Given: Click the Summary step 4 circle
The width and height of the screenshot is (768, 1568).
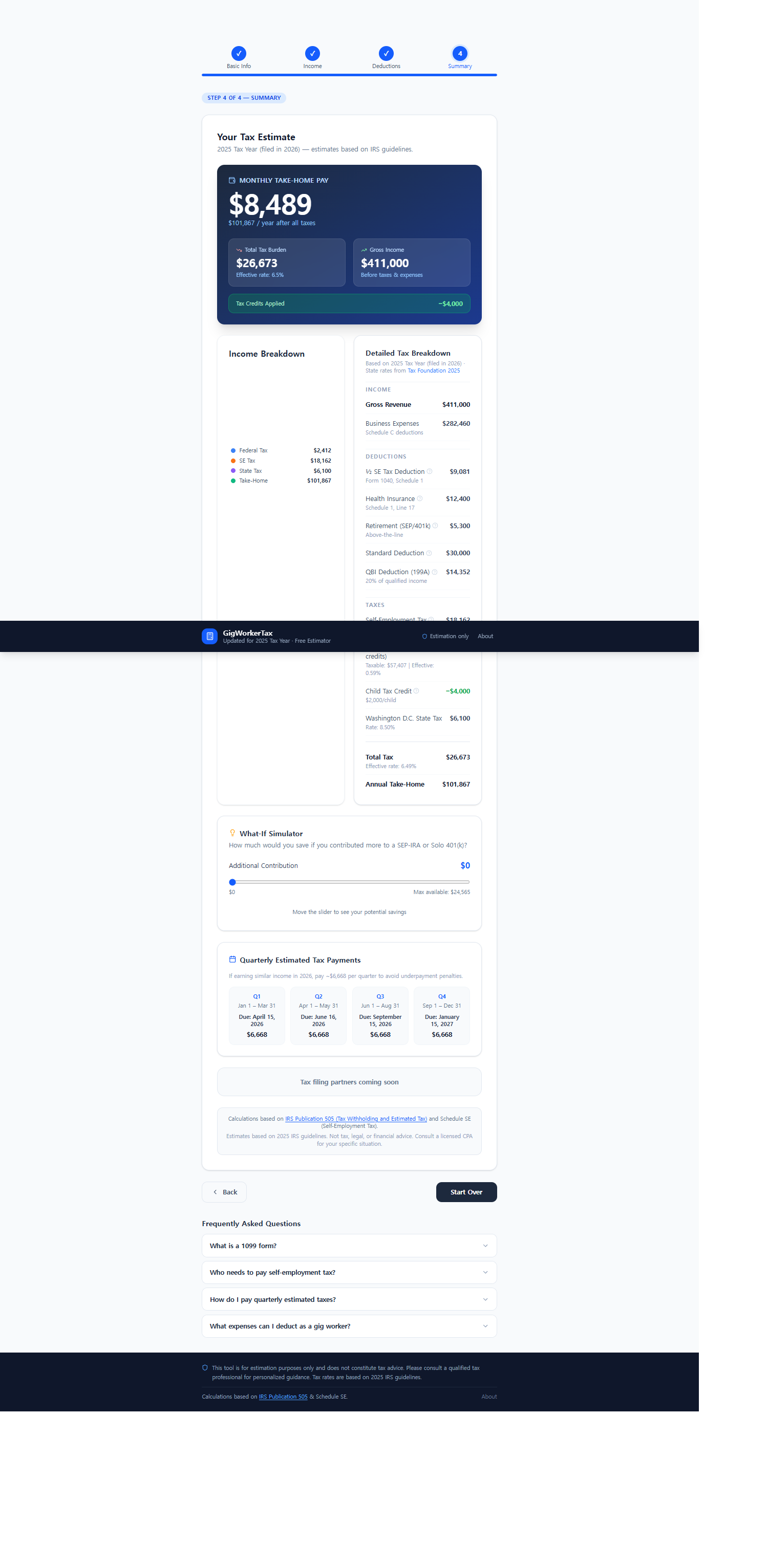Looking at the screenshot, I should coord(460,53).
